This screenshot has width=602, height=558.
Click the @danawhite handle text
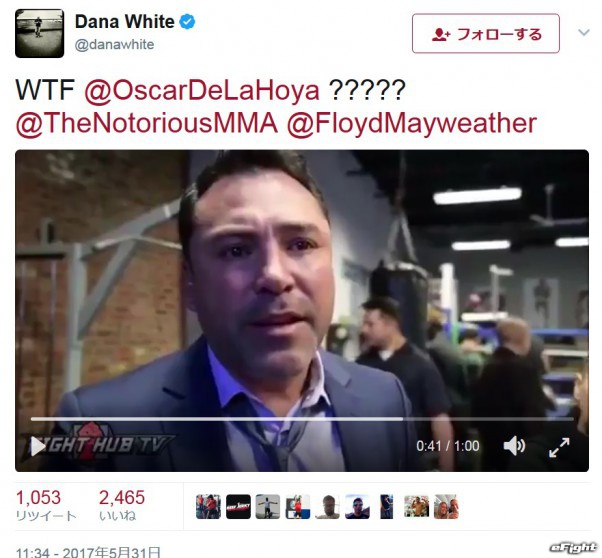tap(114, 45)
